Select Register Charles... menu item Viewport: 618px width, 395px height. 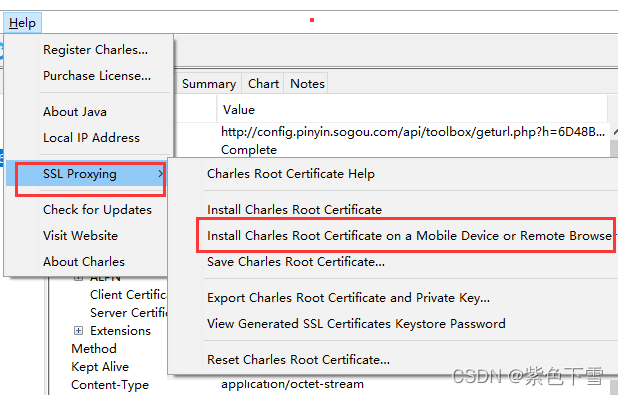(x=95, y=50)
